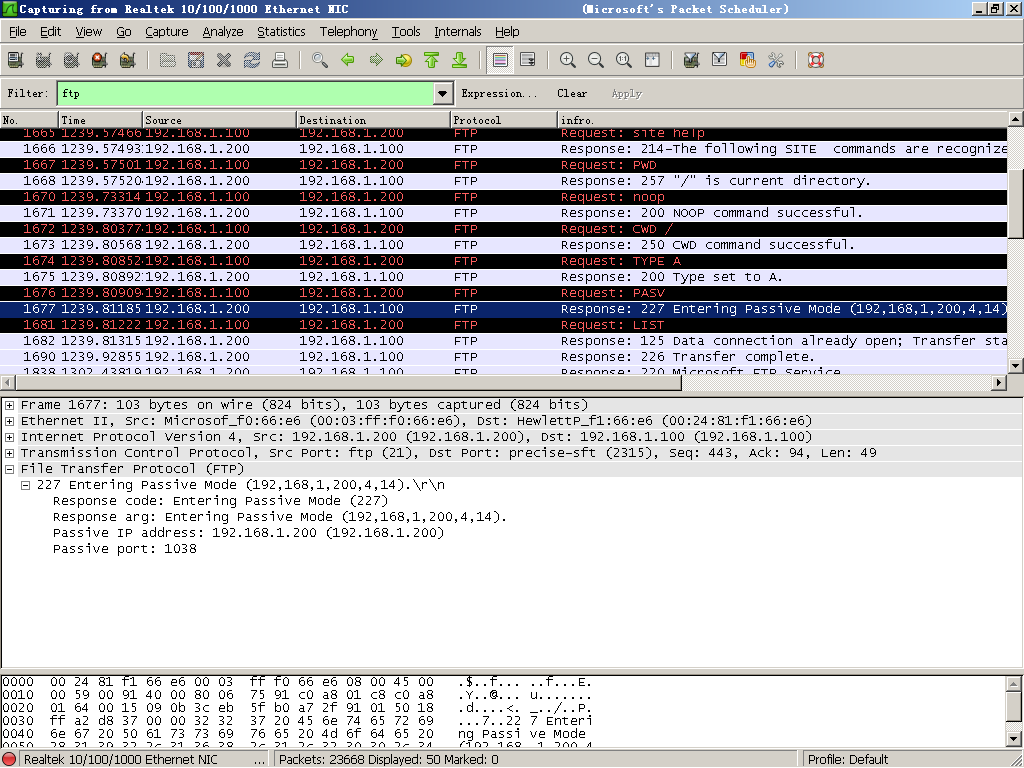Zoom out of packet text icon

point(596,60)
